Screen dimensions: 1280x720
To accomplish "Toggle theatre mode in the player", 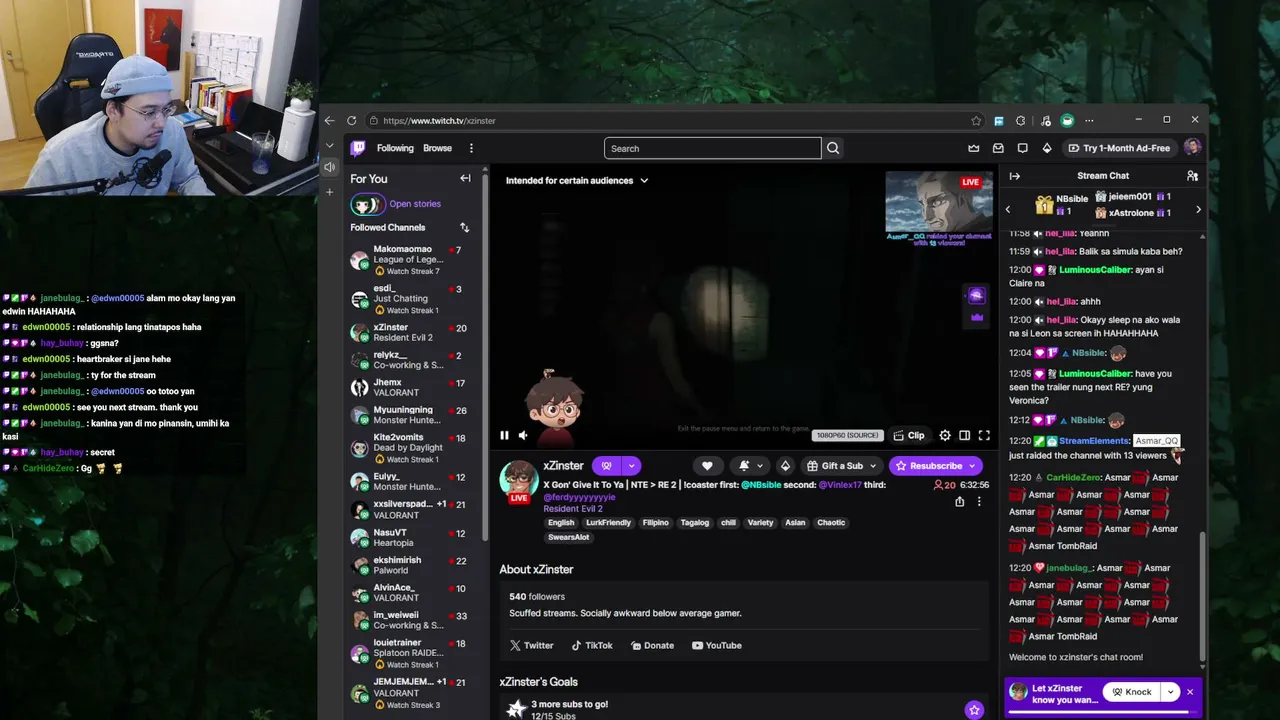I will [x=964, y=435].
